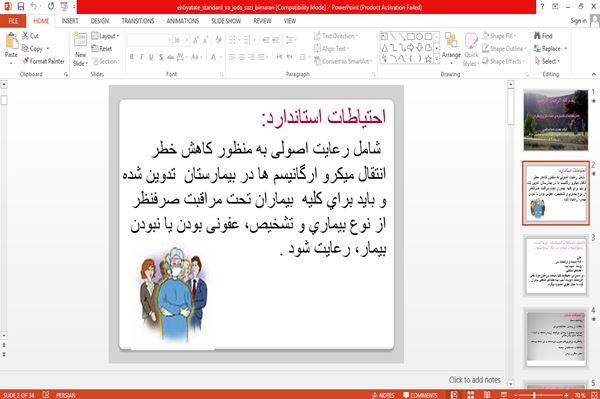This screenshot has width=600, height=399.
Task: Expand the Shape Effects dropdown
Action: (x=524, y=61)
